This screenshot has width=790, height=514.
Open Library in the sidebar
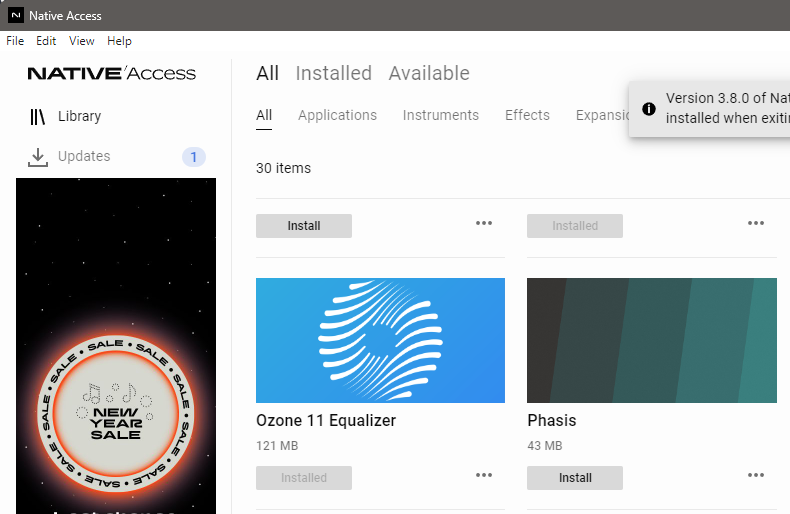pyautogui.click(x=80, y=116)
